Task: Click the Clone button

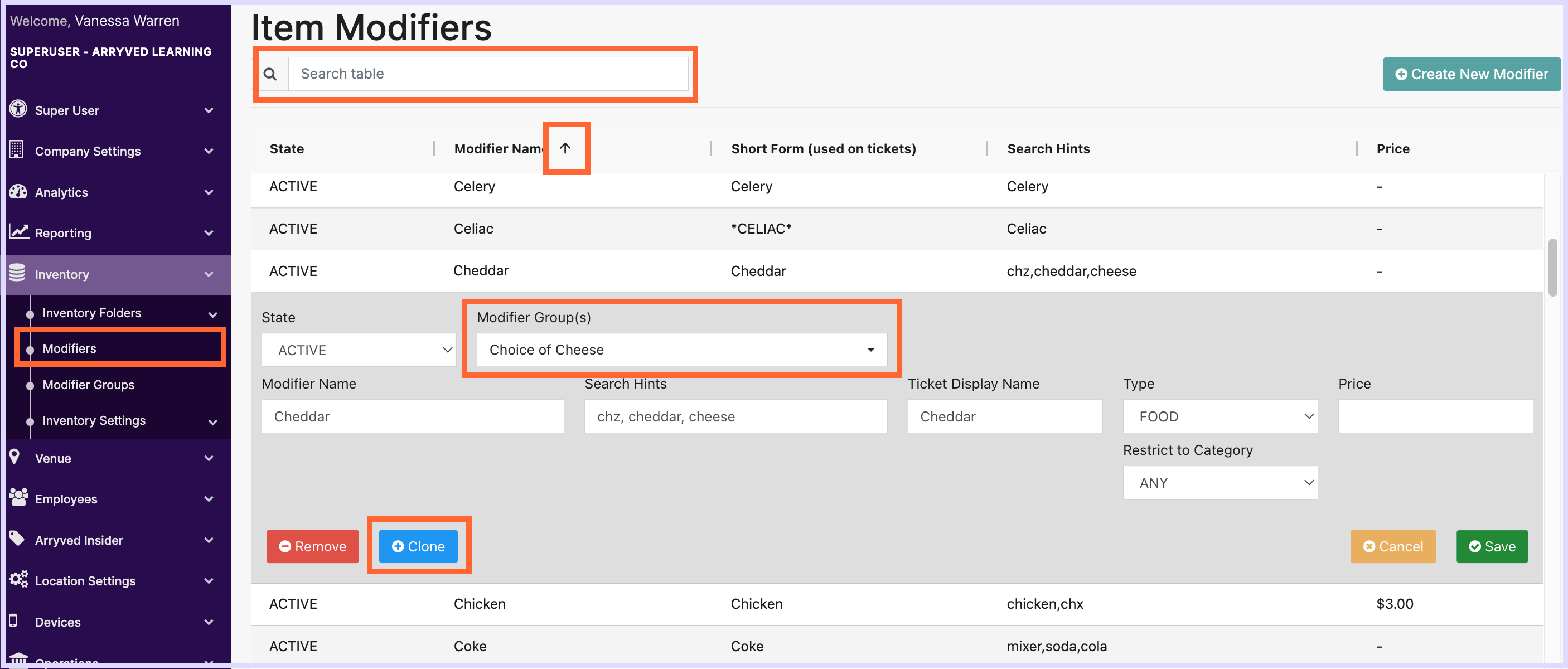Action: tap(418, 546)
